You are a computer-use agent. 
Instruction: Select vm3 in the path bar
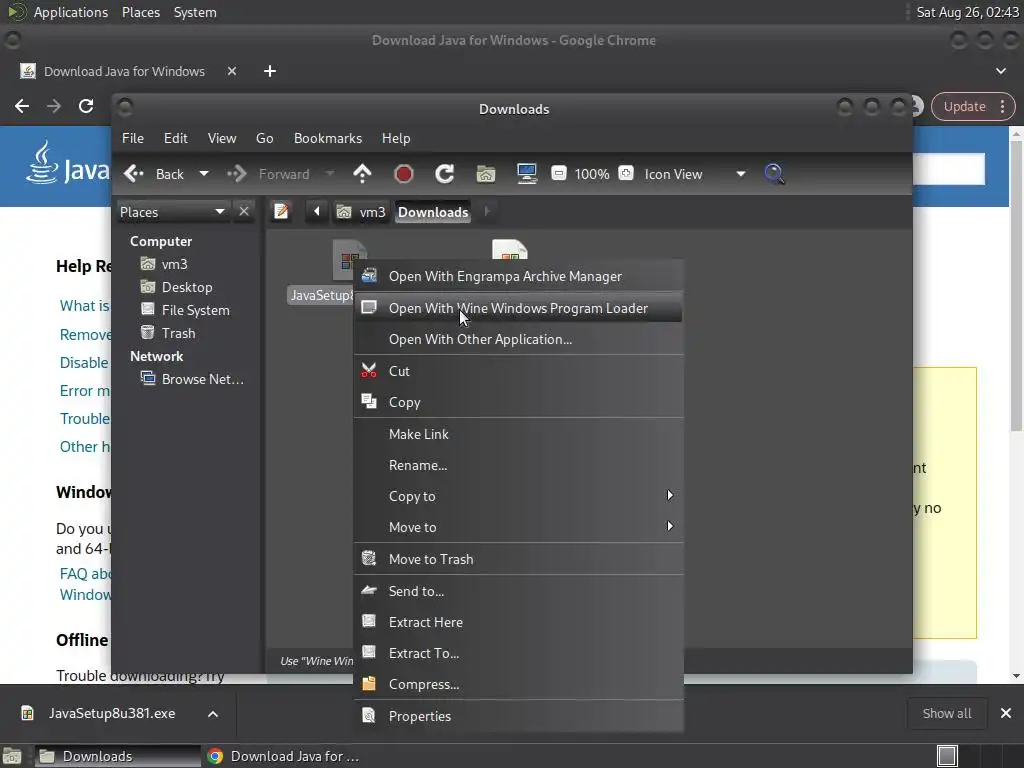coord(361,212)
